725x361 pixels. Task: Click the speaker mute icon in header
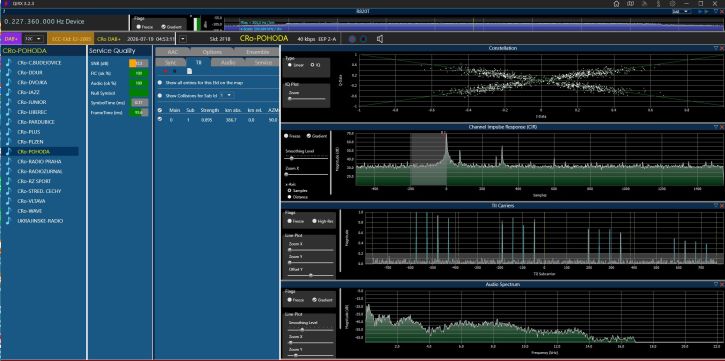pyautogui.click(x=380, y=39)
